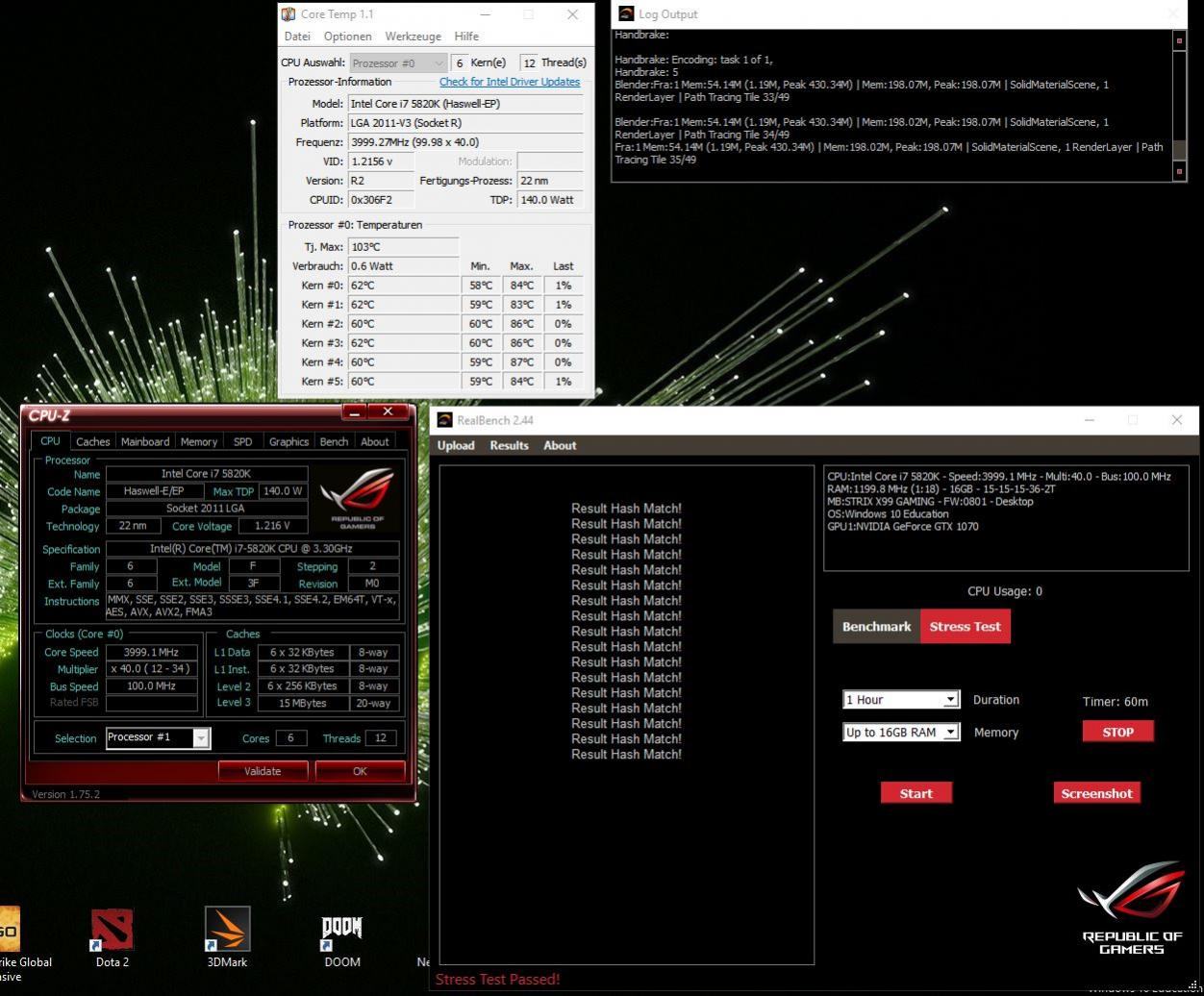Click the Model field in Core Temp
The width and height of the screenshot is (1204, 996).
(x=465, y=103)
